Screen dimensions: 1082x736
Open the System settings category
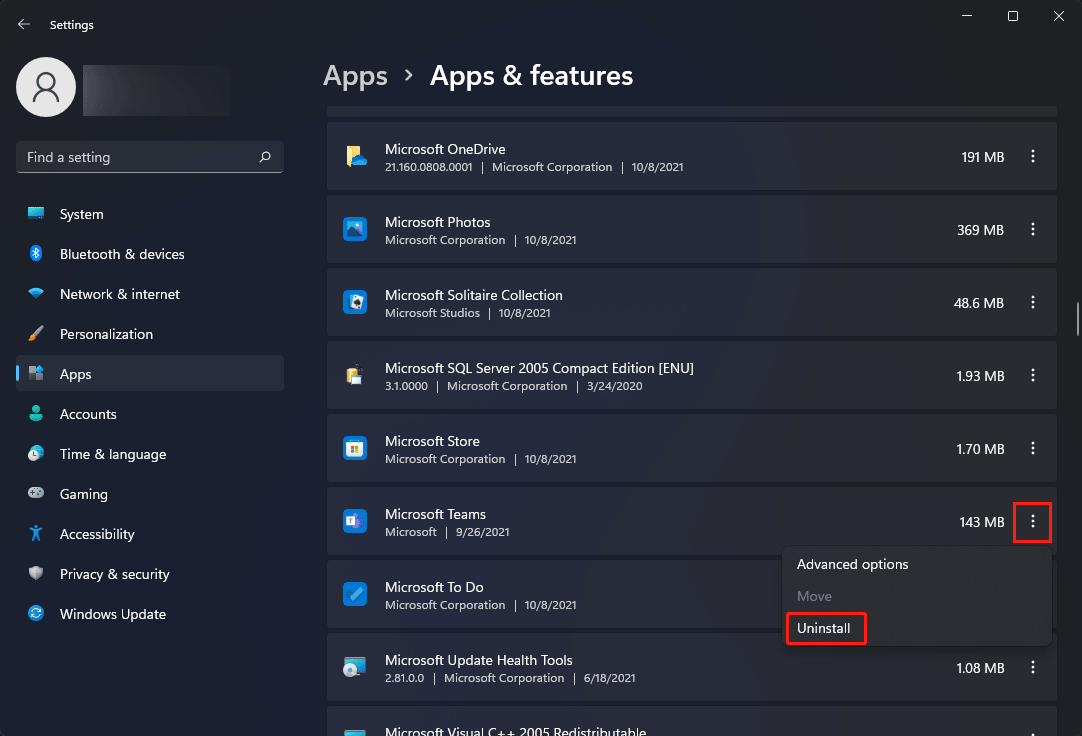pyautogui.click(x=150, y=214)
